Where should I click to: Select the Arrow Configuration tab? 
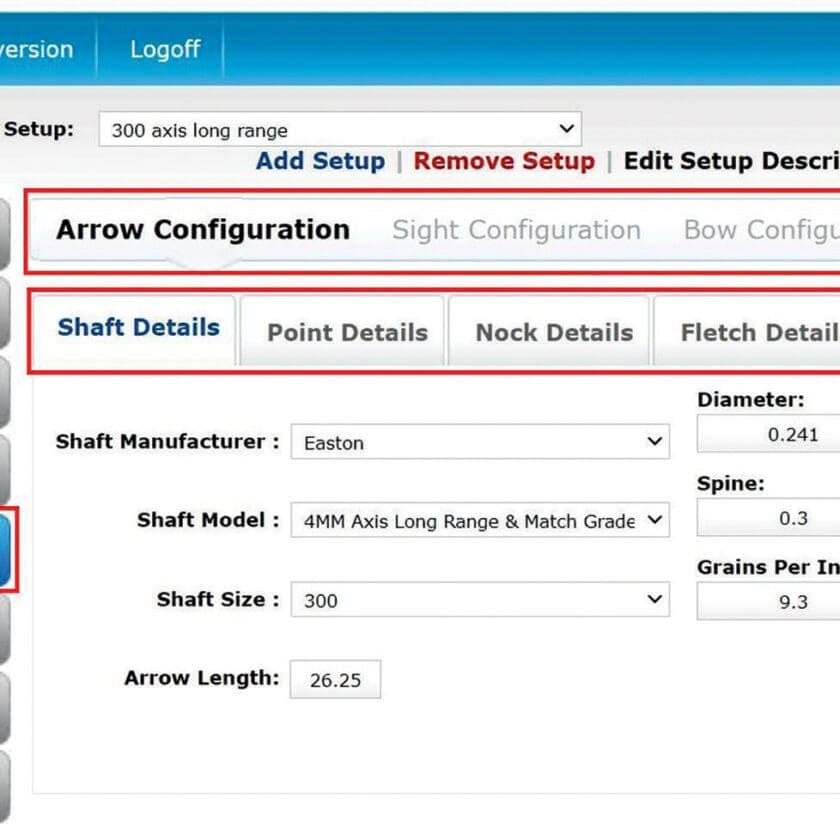coord(203,230)
